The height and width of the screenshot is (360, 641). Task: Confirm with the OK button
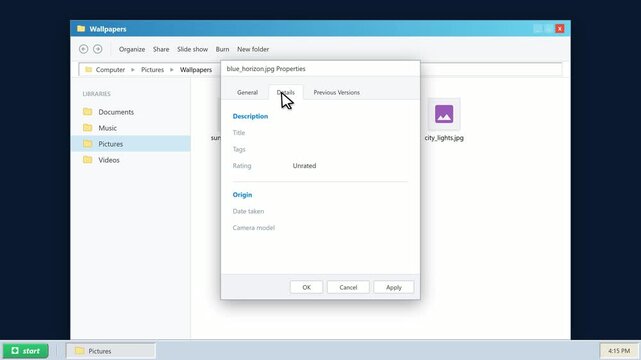(x=306, y=287)
